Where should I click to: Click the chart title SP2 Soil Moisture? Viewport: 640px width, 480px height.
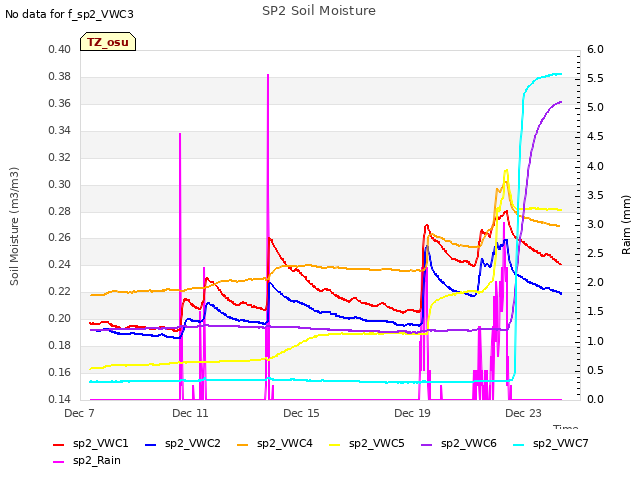coord(319,11)
